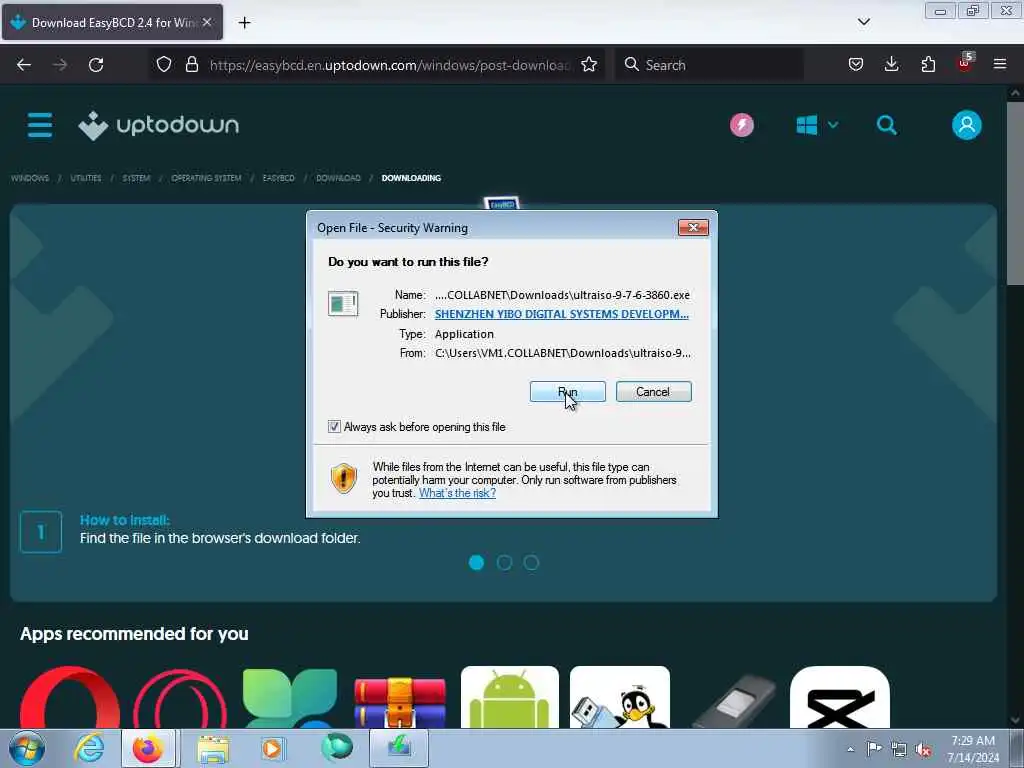This screenshot has width=1024, height=768.
Task: Open the Opera recommended app
Action: coord(70,697)
